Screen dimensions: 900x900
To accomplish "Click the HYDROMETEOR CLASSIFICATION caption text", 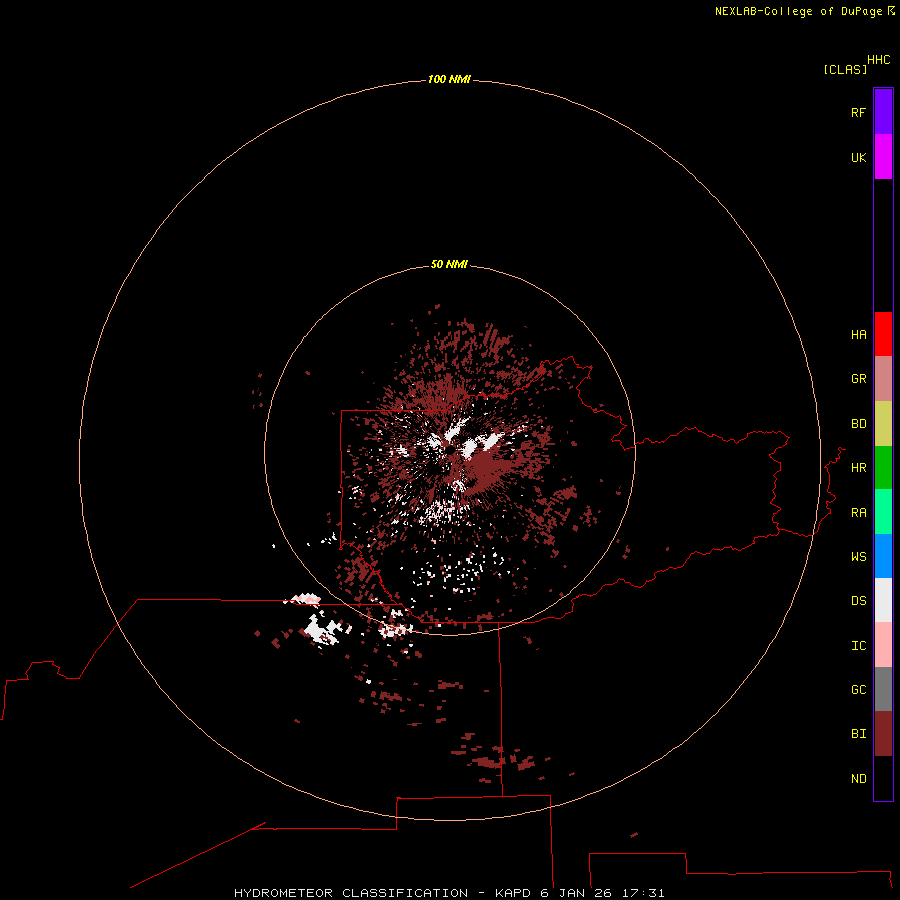I will point(351,893).
